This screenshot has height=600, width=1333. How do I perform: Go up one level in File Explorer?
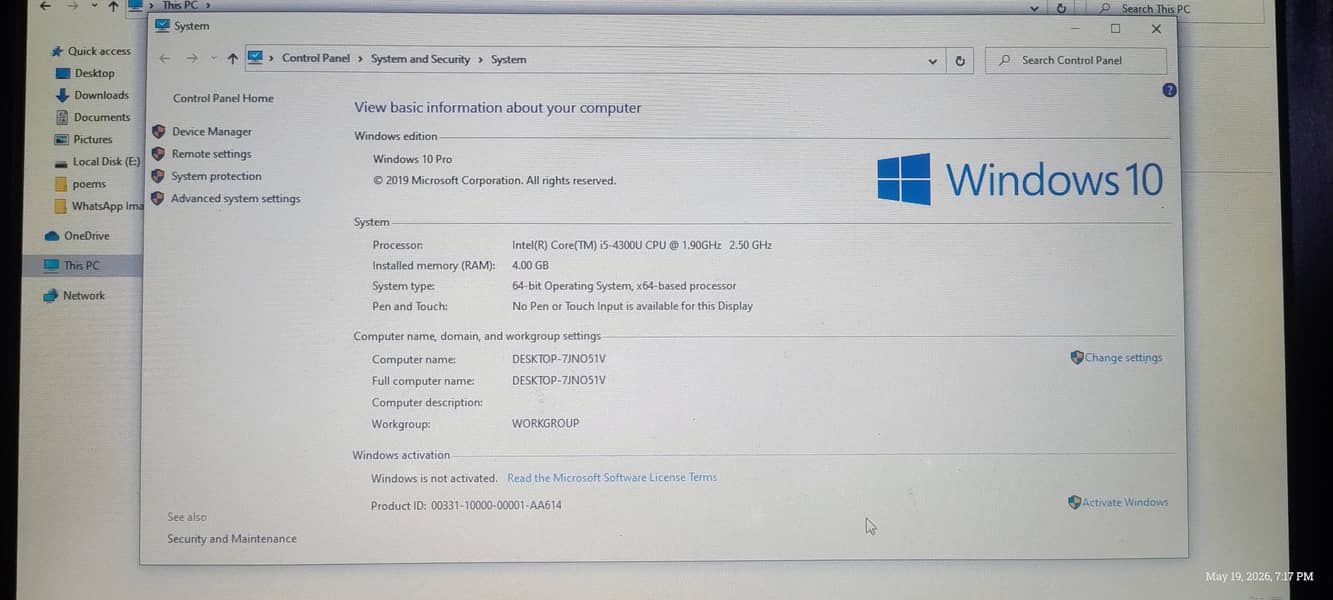pyautogui.click(x=113, y=7)
